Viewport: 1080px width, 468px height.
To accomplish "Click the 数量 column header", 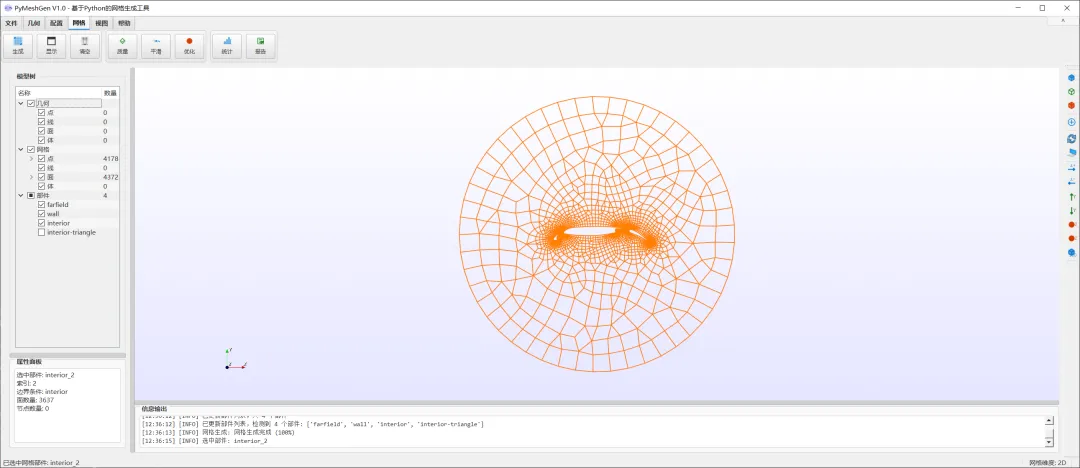I will [110, 92].
